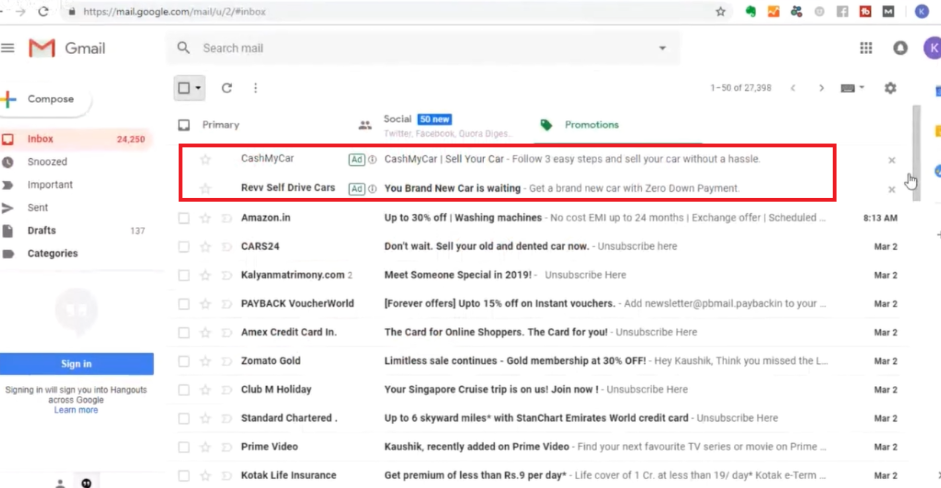Click the browser profile avatar
Image resolution: width=941 pixels, height=488 pixels.
pyautogui.click(x=922, y=11)
